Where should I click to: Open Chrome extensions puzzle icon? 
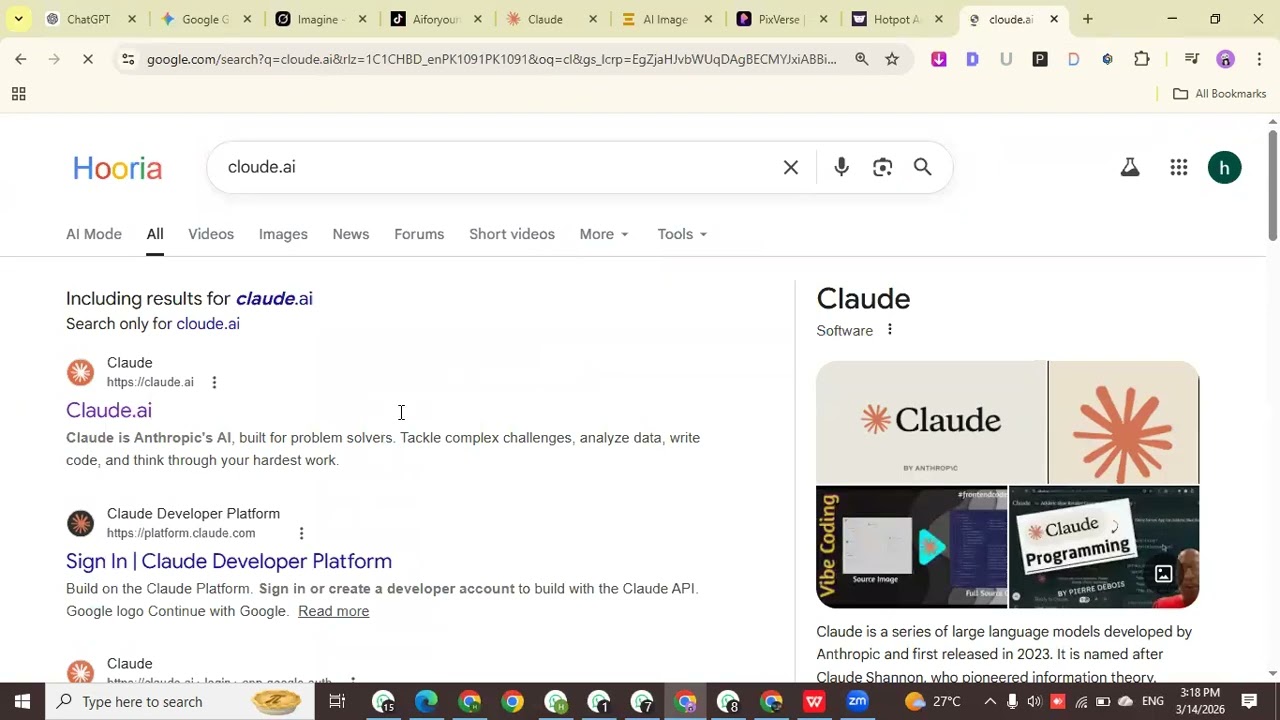pyautogui.click(x=1142, y=59)
